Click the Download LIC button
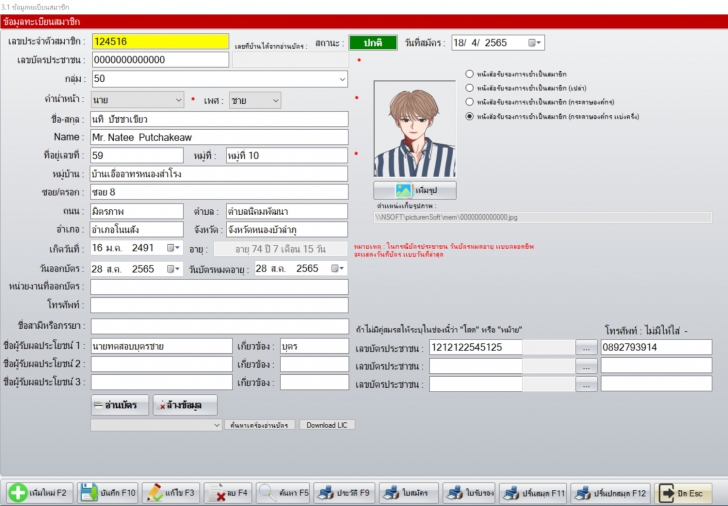The width and height of the screenshot is (728, 506). tap(326, 425)
